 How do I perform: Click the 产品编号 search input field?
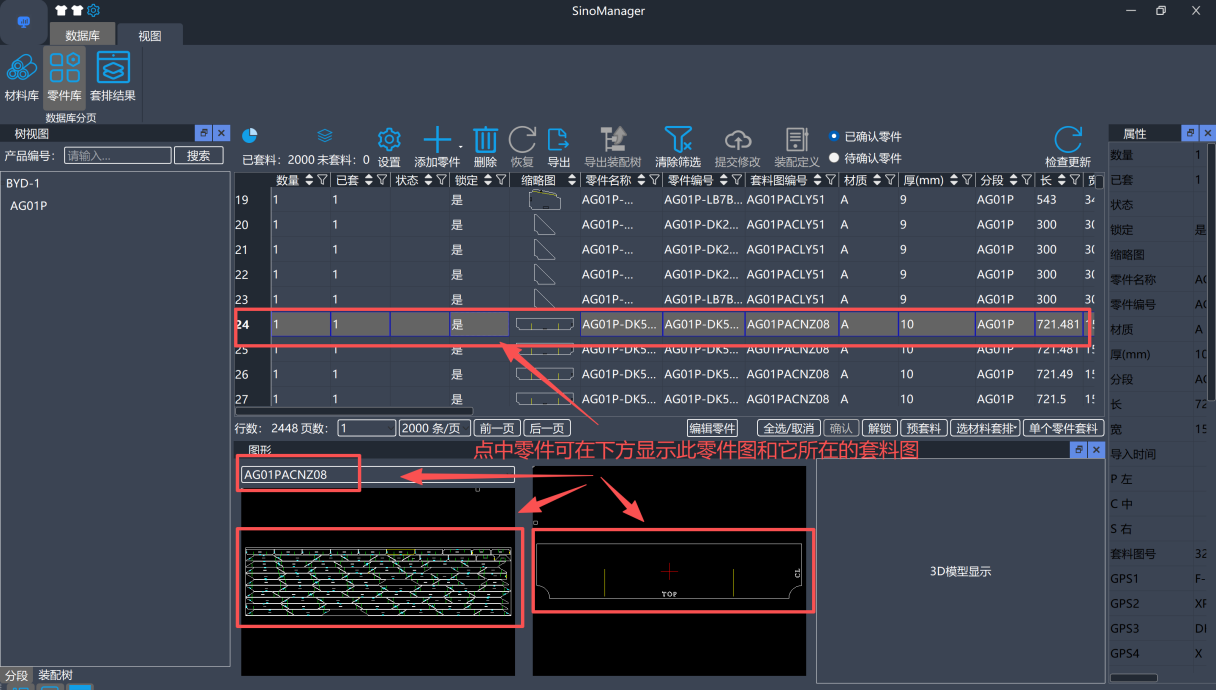117,155
